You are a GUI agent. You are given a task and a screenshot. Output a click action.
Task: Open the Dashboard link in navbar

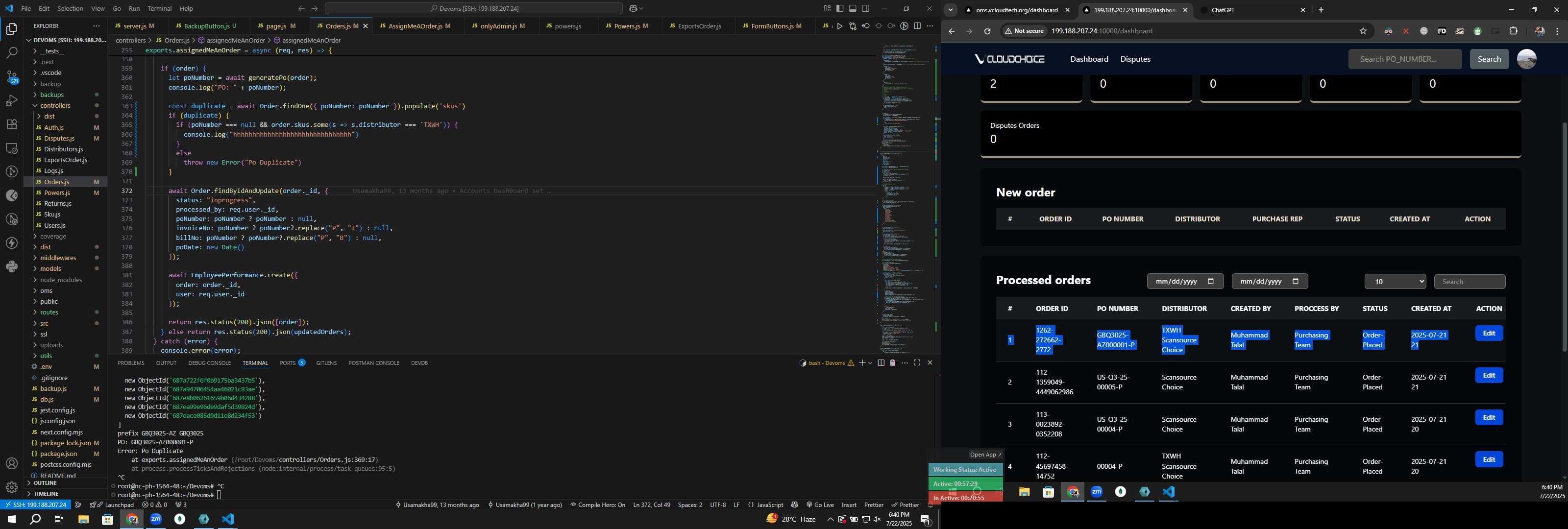(1089, 59)
